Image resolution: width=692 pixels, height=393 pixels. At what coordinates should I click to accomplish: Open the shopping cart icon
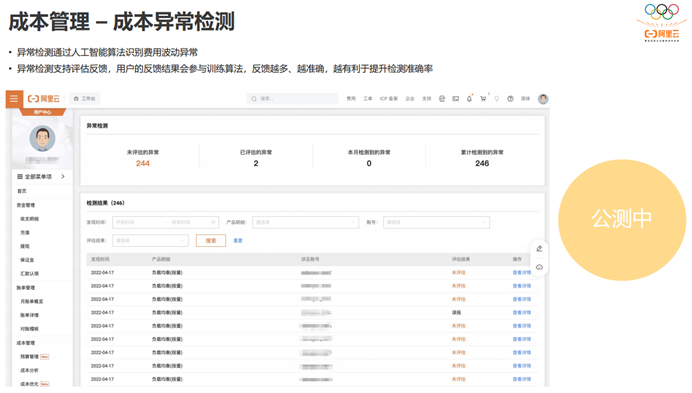tap(483, 99)
